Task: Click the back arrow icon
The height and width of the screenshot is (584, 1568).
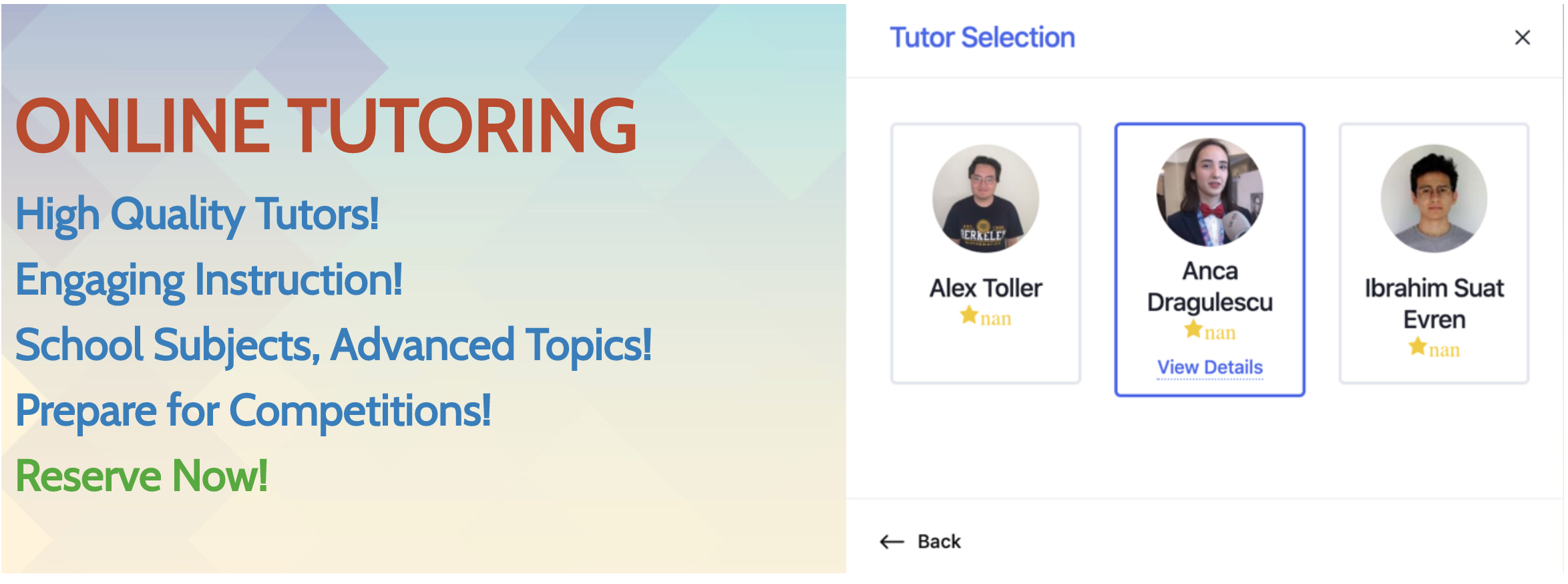Action: [892, 541]
